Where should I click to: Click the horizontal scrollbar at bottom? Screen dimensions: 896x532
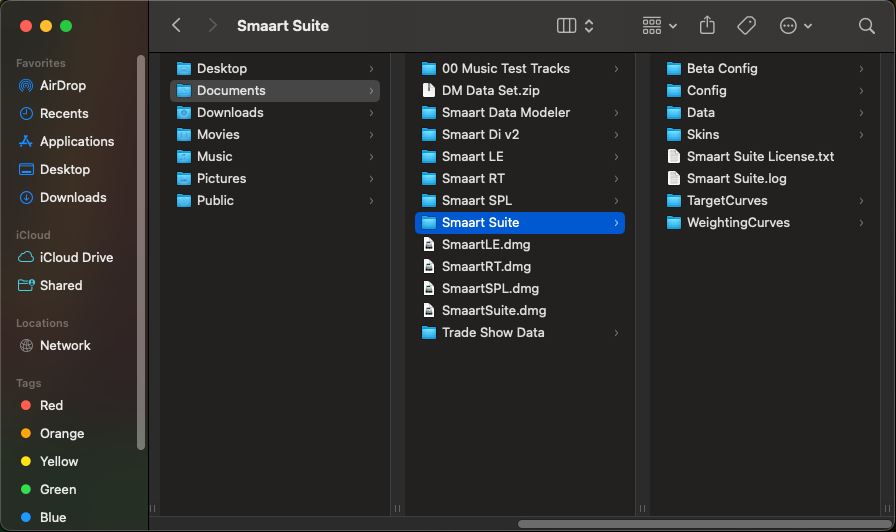click(x=705, y=524)
